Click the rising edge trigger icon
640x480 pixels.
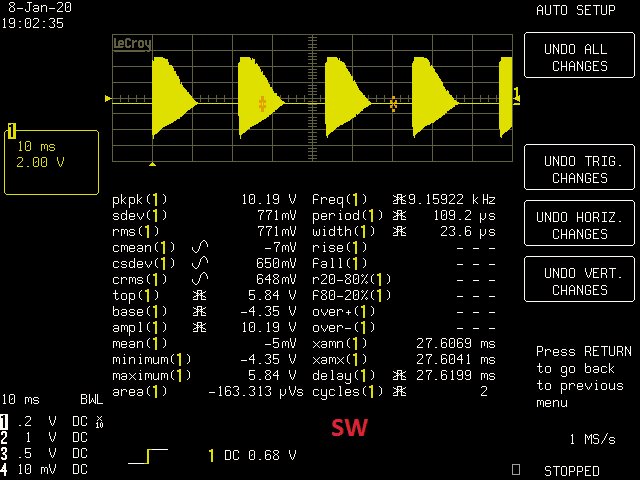tap(148, 456)
